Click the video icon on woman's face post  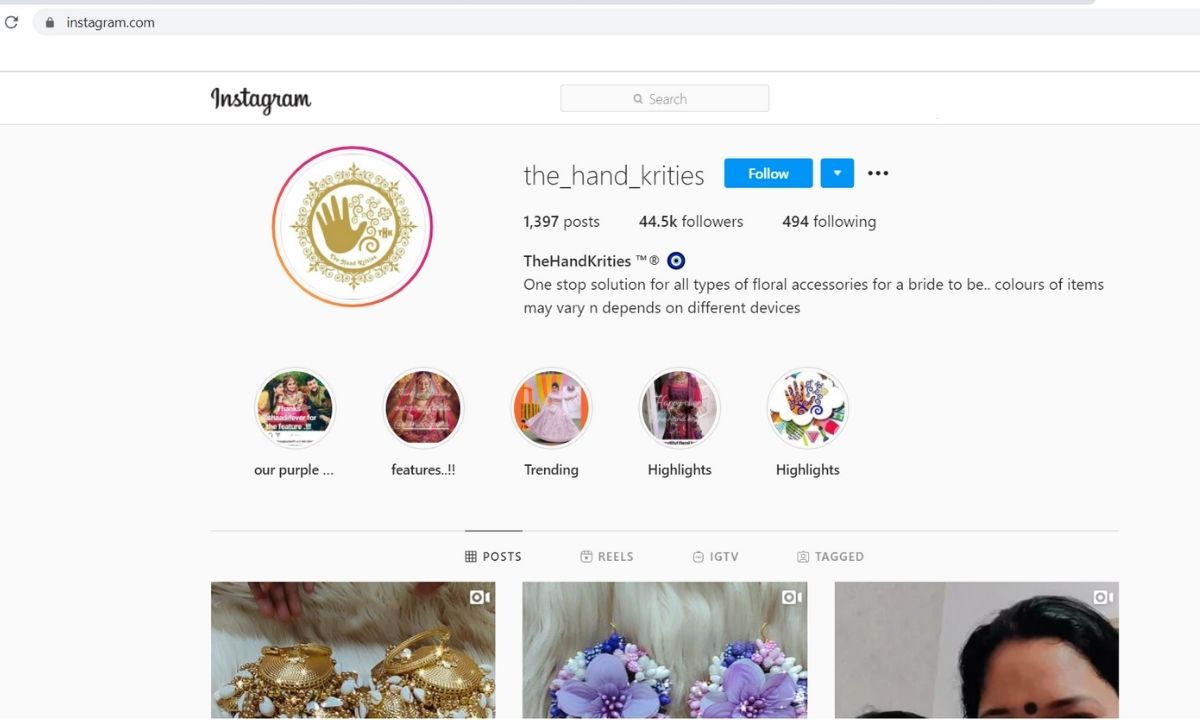[1103, 597]
